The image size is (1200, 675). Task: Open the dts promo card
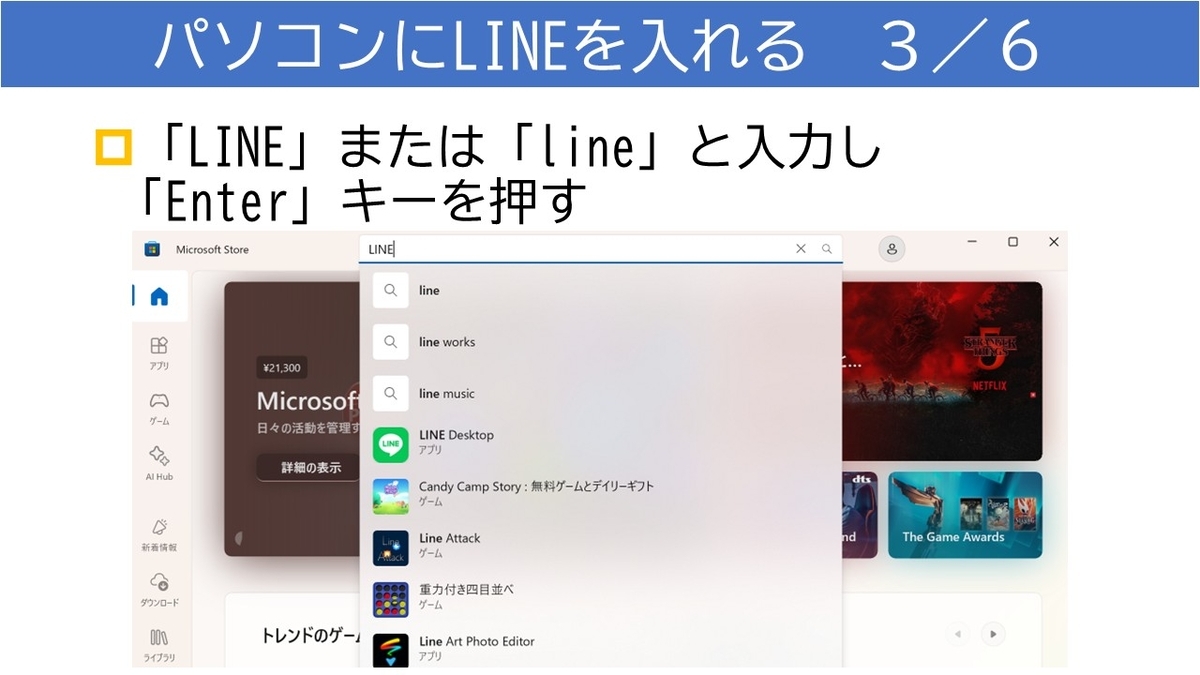tap(860, 515)
